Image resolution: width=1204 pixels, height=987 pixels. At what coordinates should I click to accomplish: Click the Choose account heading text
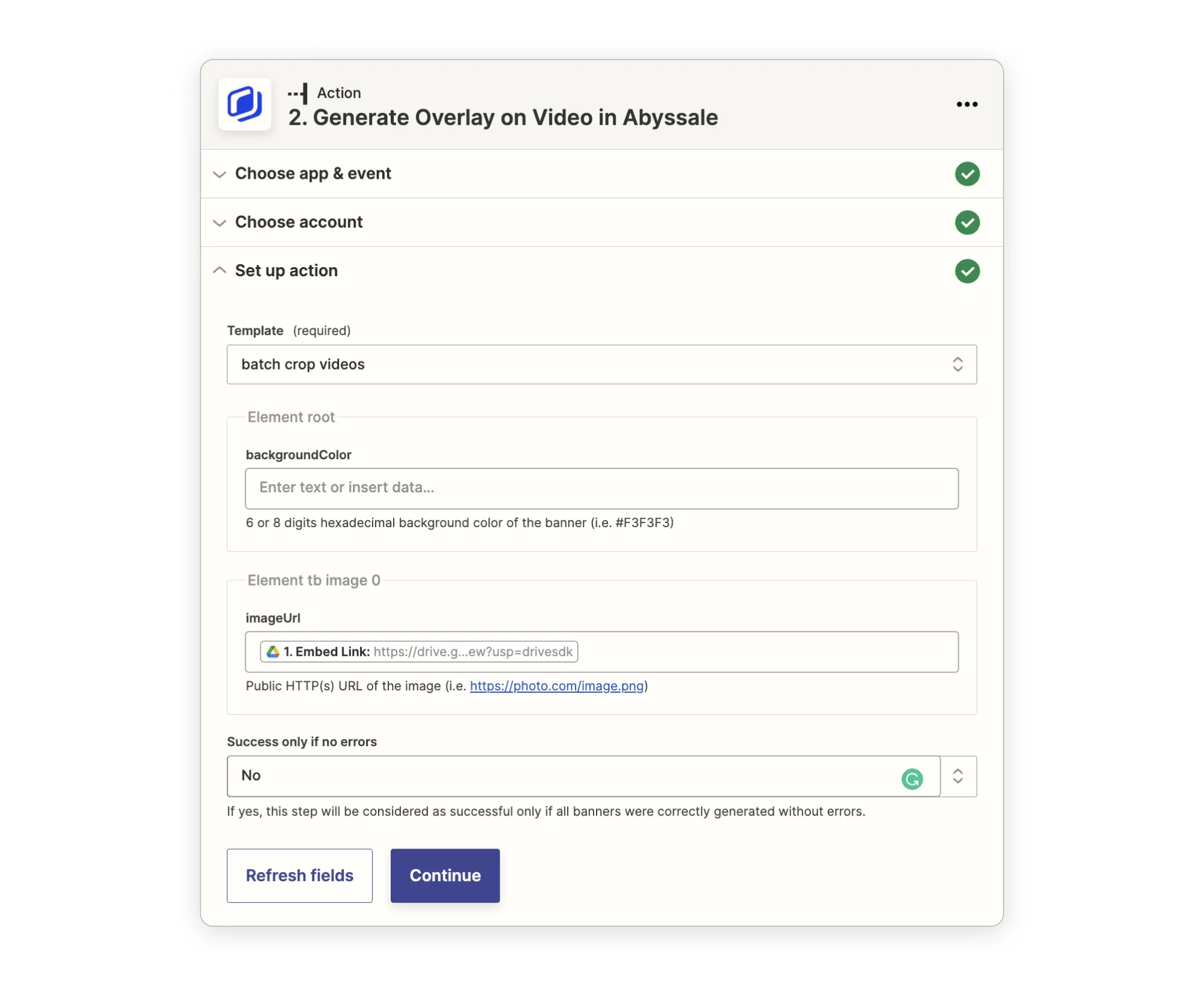pyautogui.click(x=299, y=222)
